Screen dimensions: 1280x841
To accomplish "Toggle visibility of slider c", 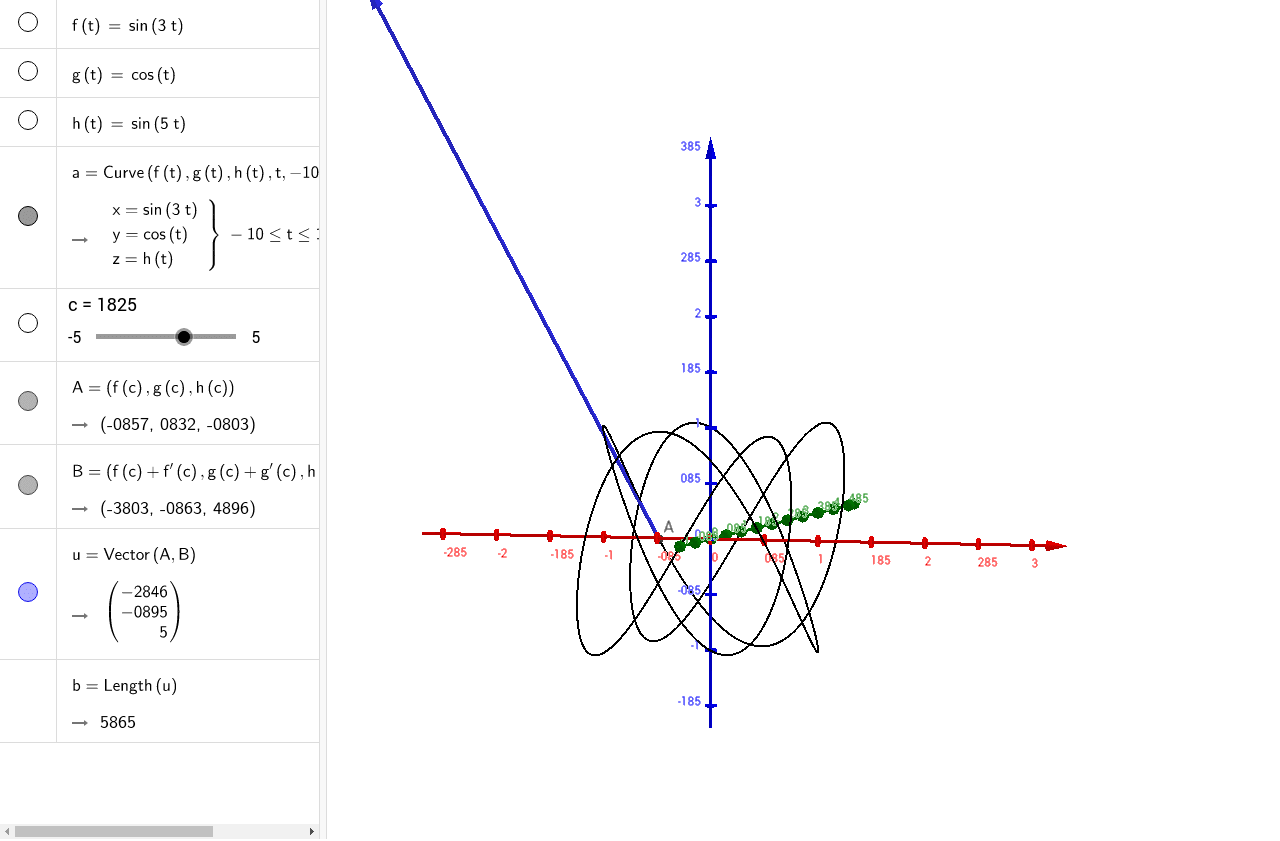I will click(x=28, y=323).
